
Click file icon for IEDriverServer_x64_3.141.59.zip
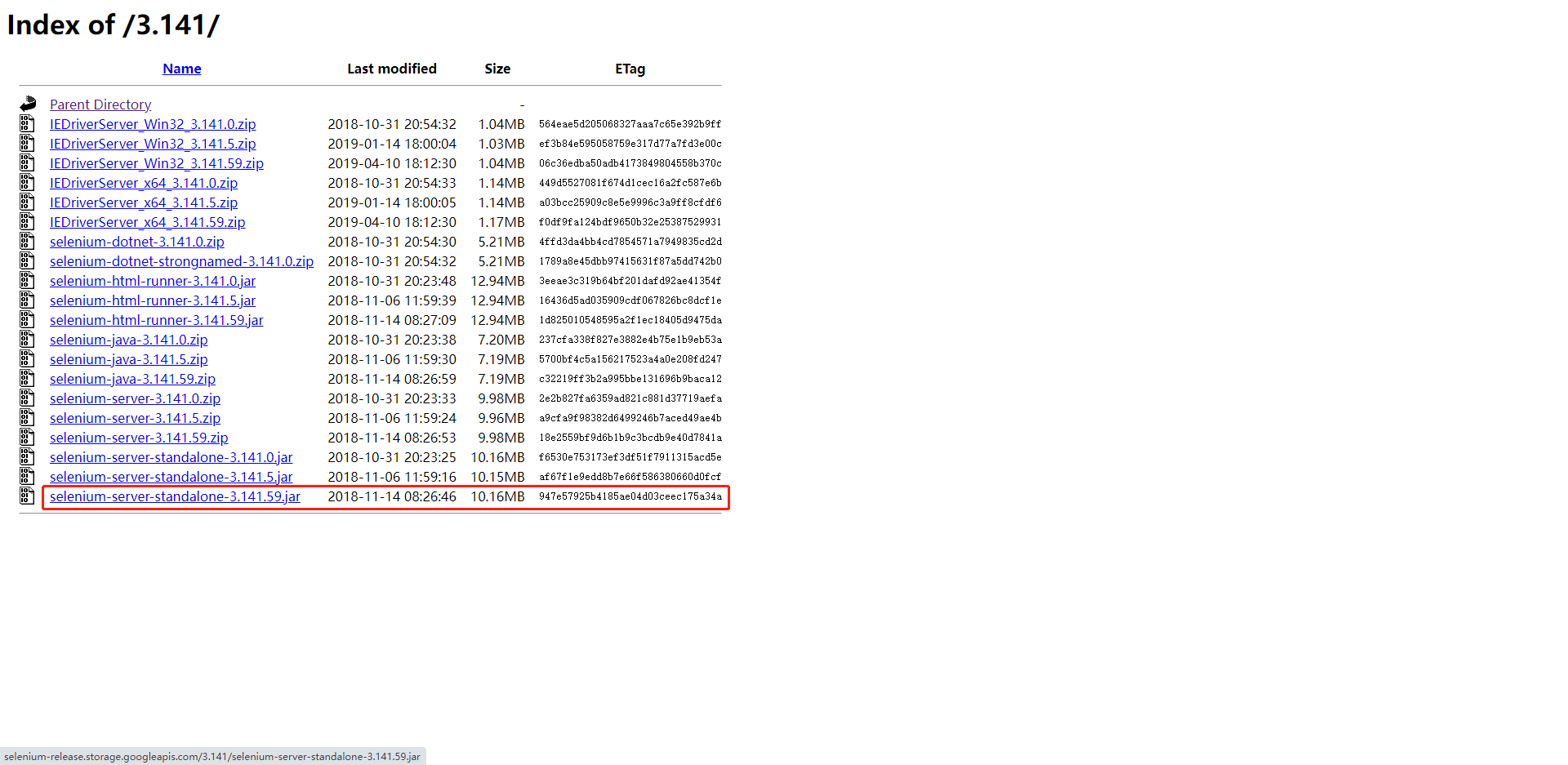(27, 221)
